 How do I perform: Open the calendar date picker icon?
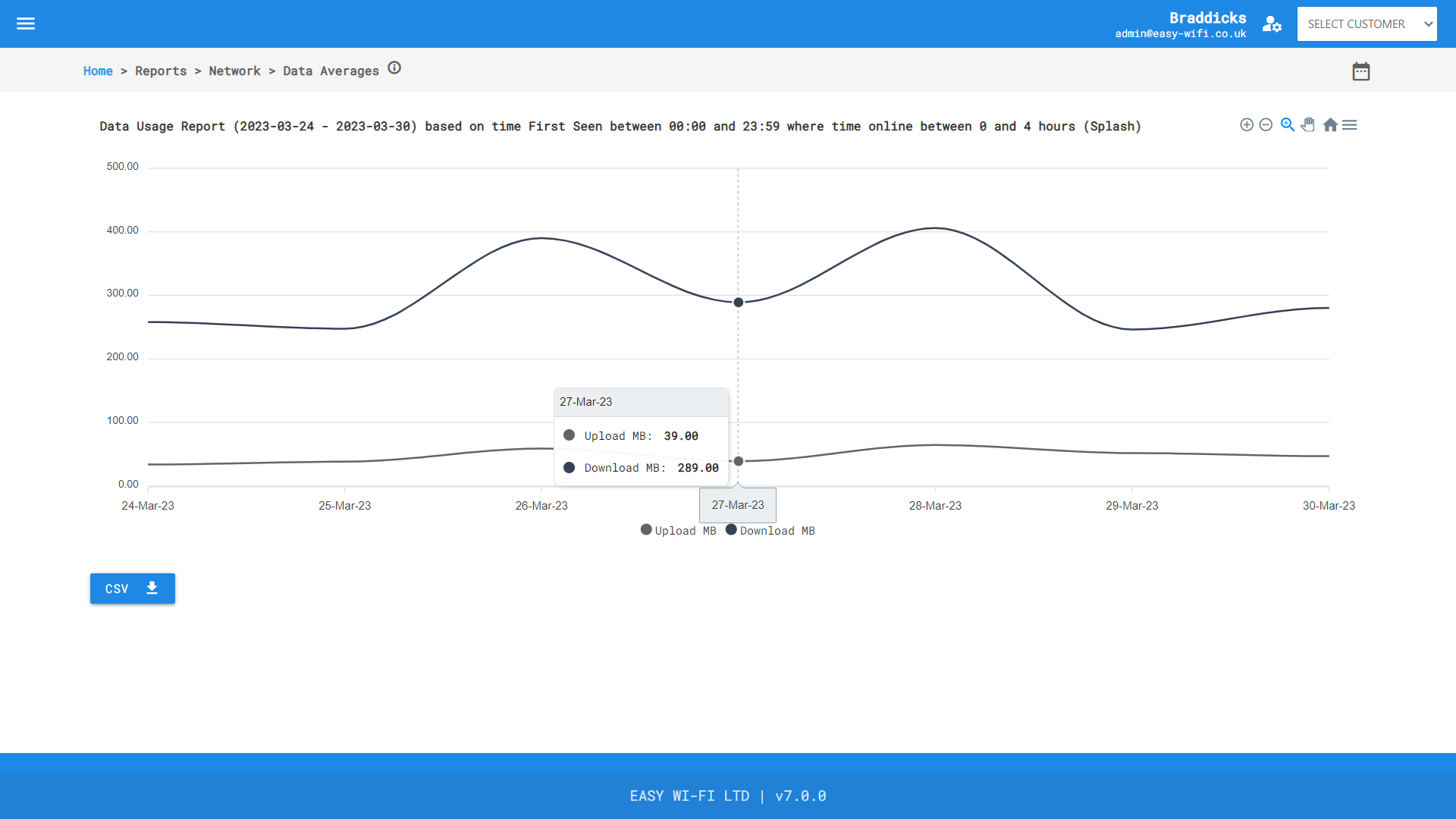click(x=1361, y=71)
